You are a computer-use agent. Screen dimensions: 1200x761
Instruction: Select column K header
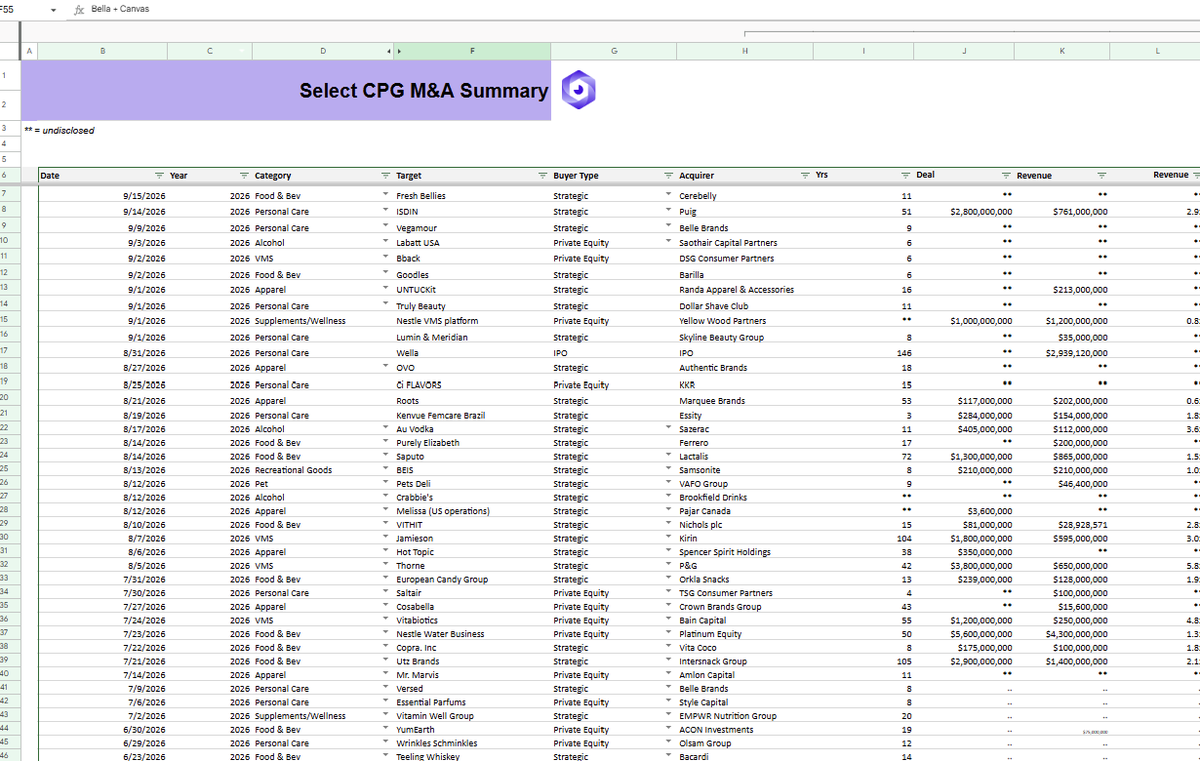1062,51
